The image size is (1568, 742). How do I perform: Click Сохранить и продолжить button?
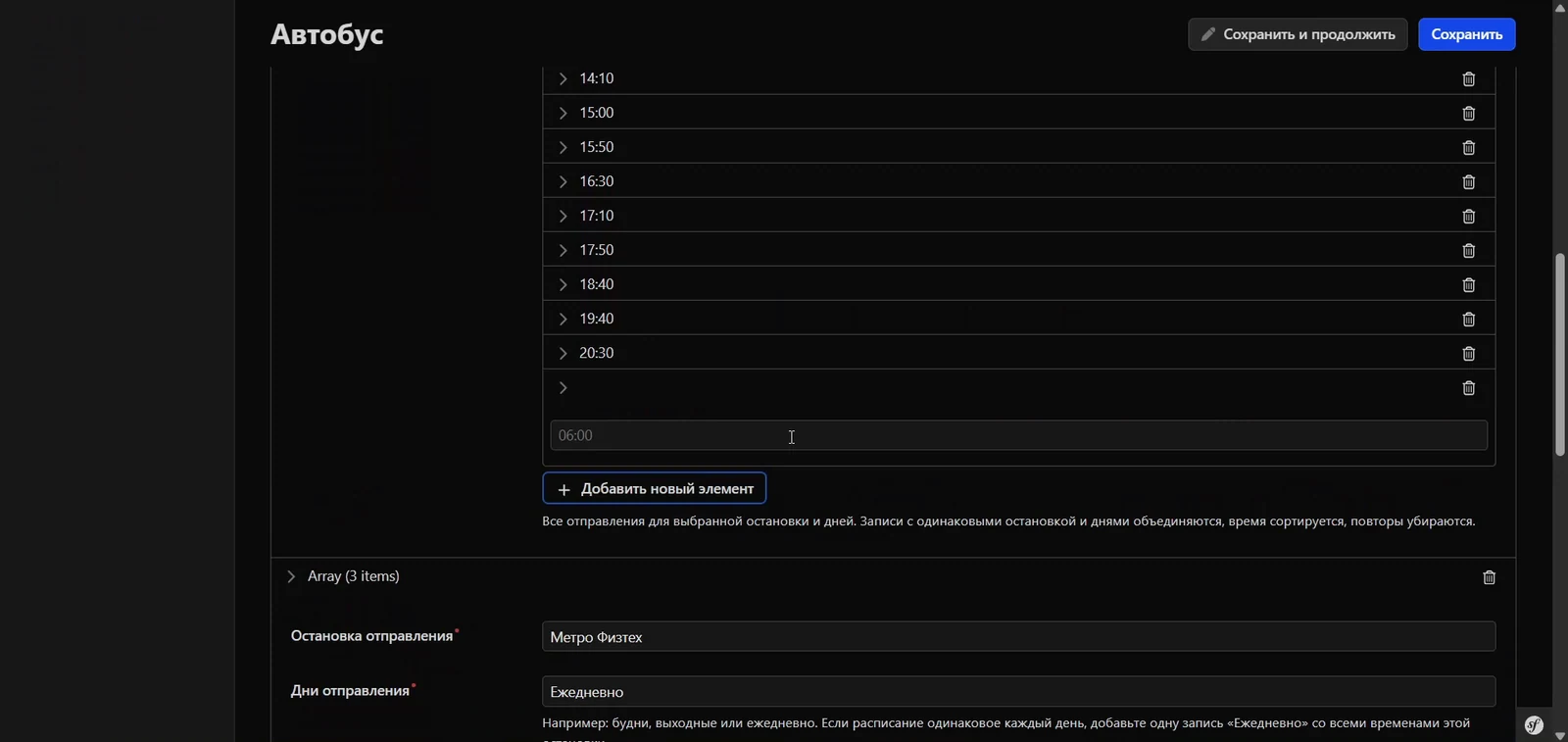(x=1298, y=34)
